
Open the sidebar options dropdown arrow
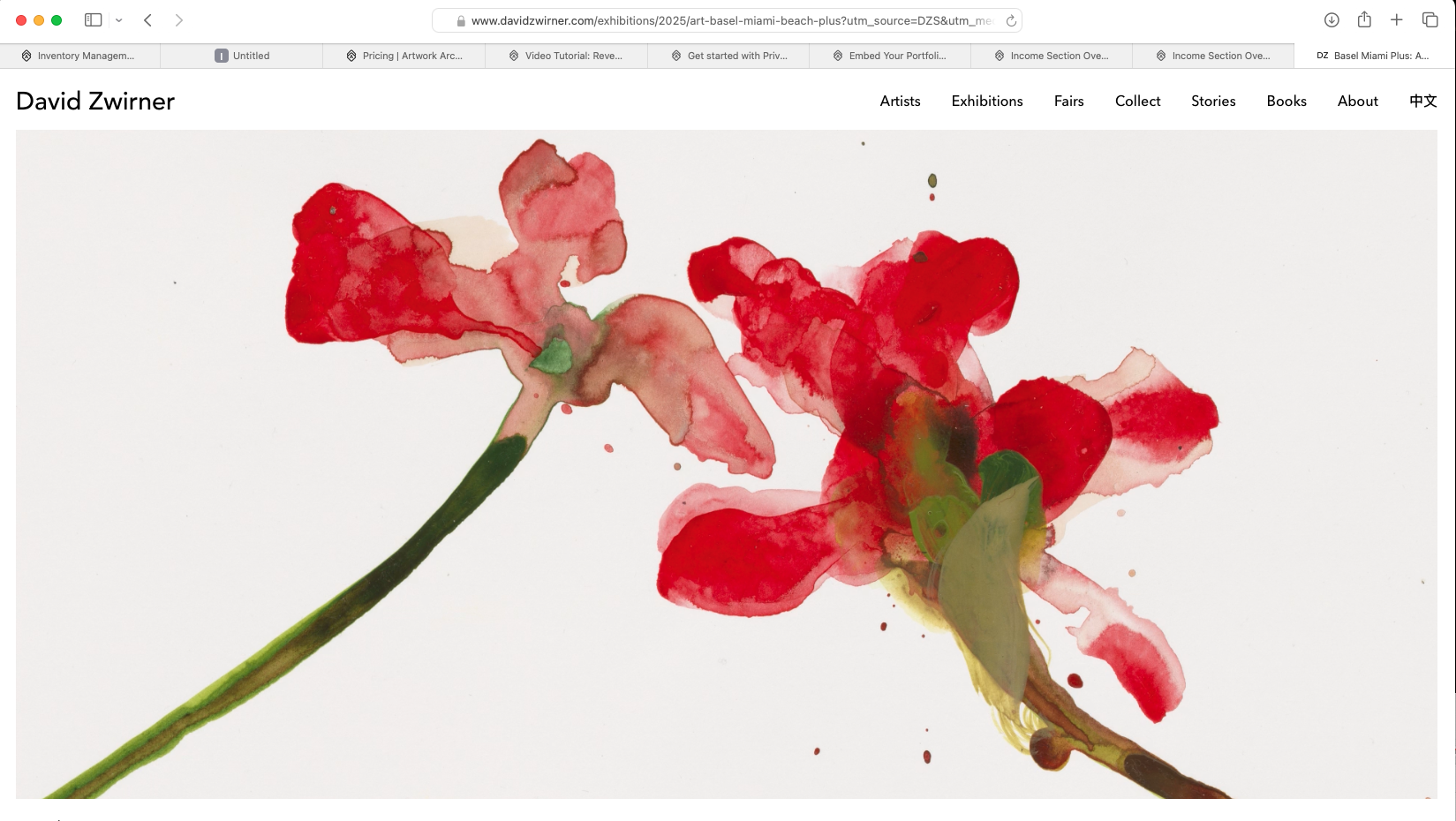click(x=119, y=20)
